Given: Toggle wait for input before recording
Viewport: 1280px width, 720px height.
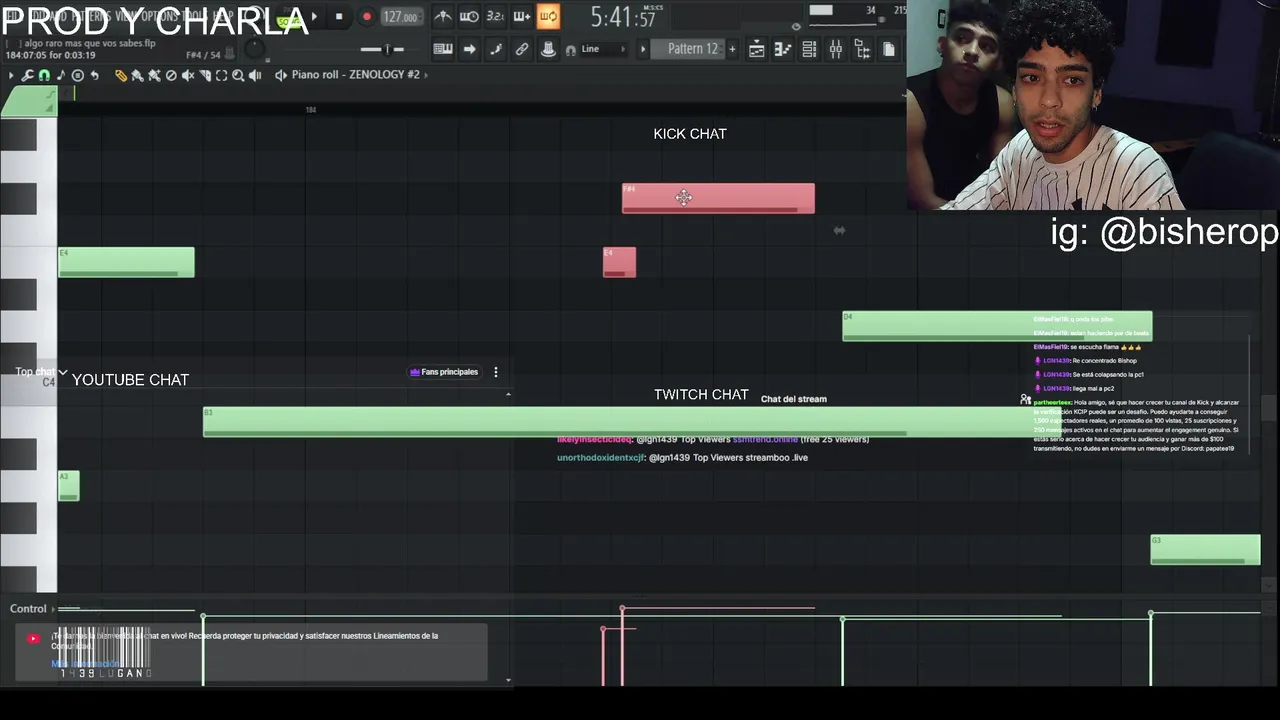Looking at the screenshot, I should (470, 16).
